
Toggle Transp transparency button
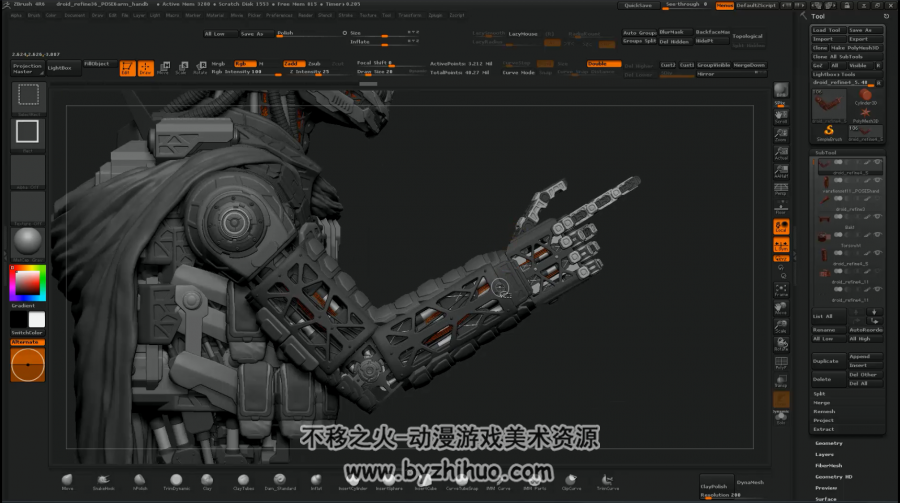coord(781,381)
